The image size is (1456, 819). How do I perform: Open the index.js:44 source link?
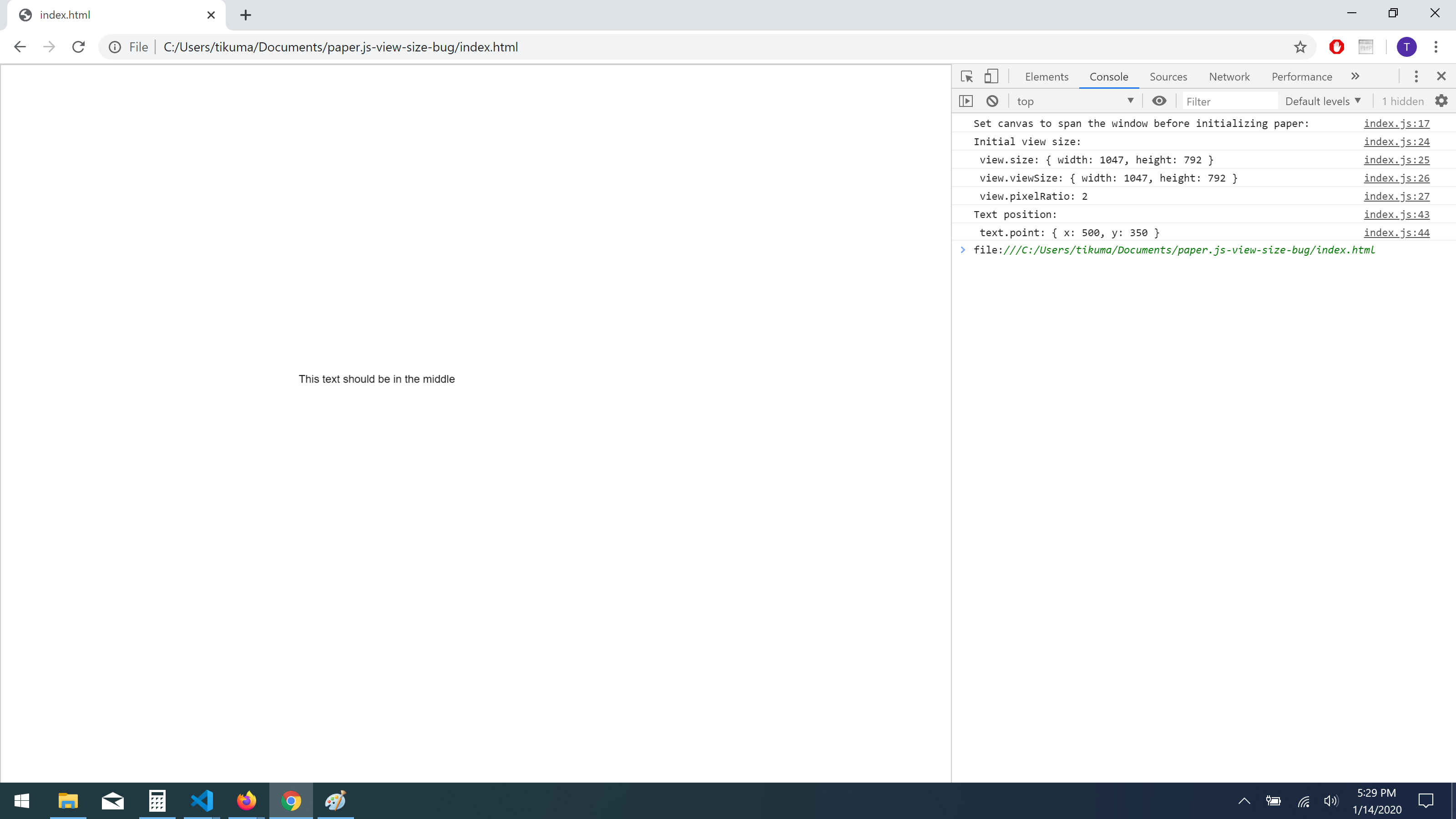coord(1396,233)
